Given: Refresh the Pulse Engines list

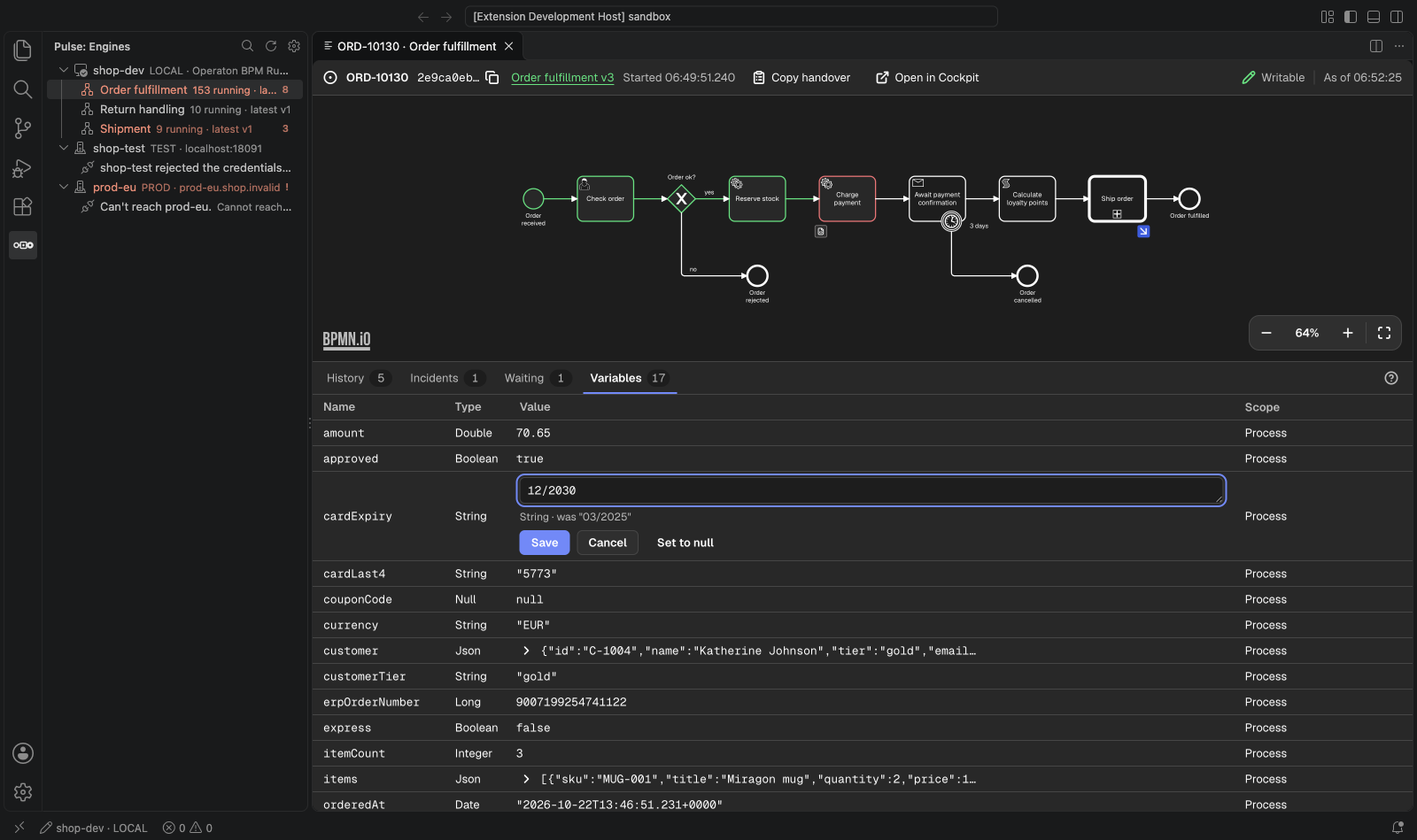Looking at the screenshot, I should tap(271, 46).
